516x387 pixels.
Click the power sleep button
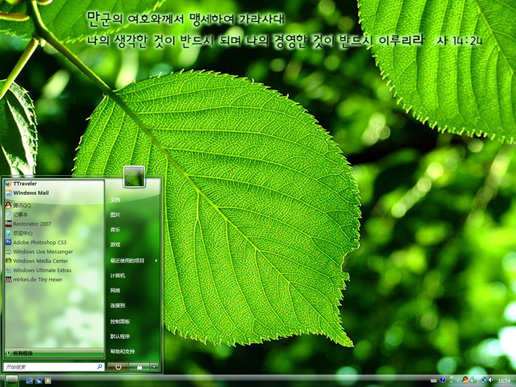118,367
